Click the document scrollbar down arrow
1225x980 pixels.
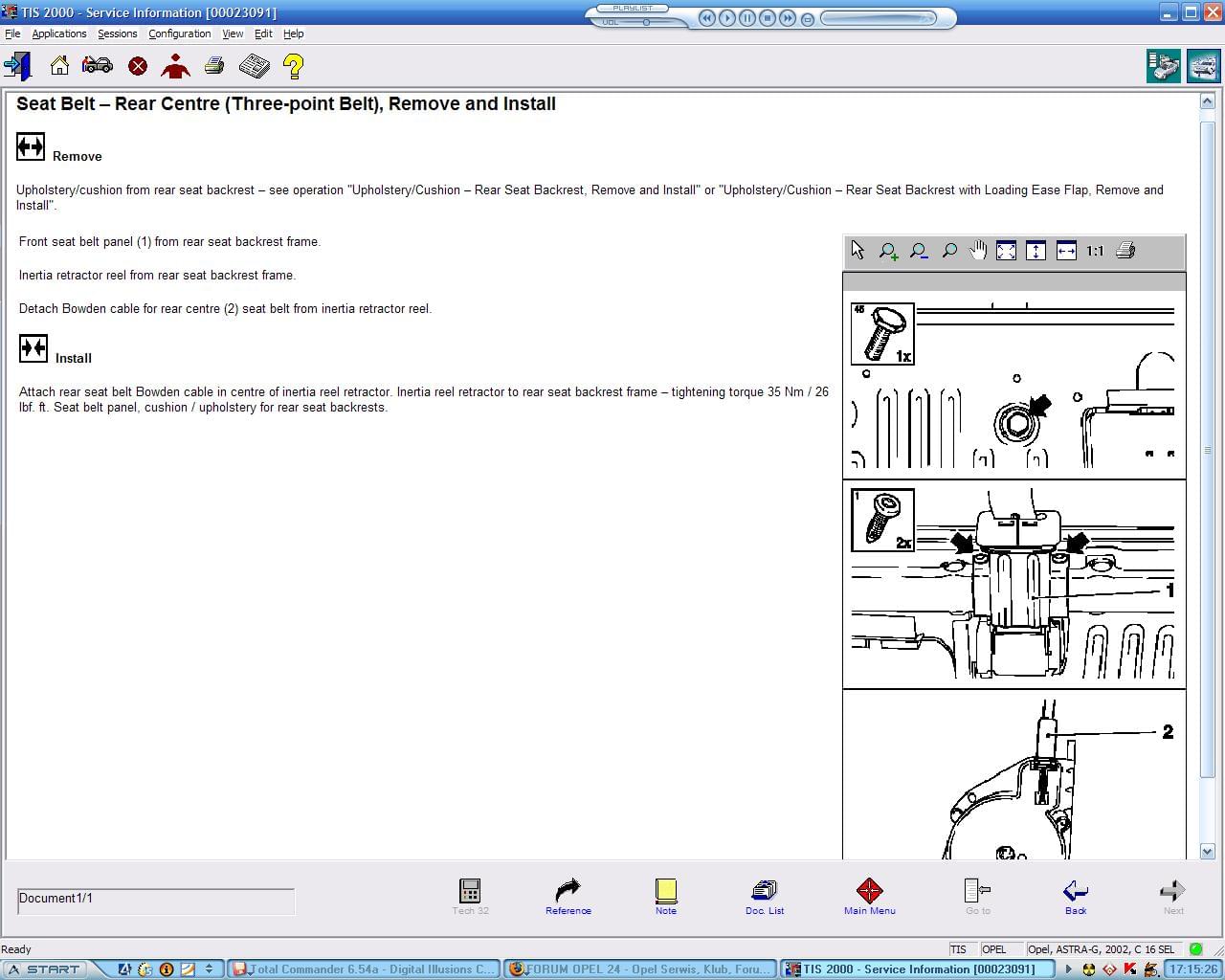(x=1207, y=852)
